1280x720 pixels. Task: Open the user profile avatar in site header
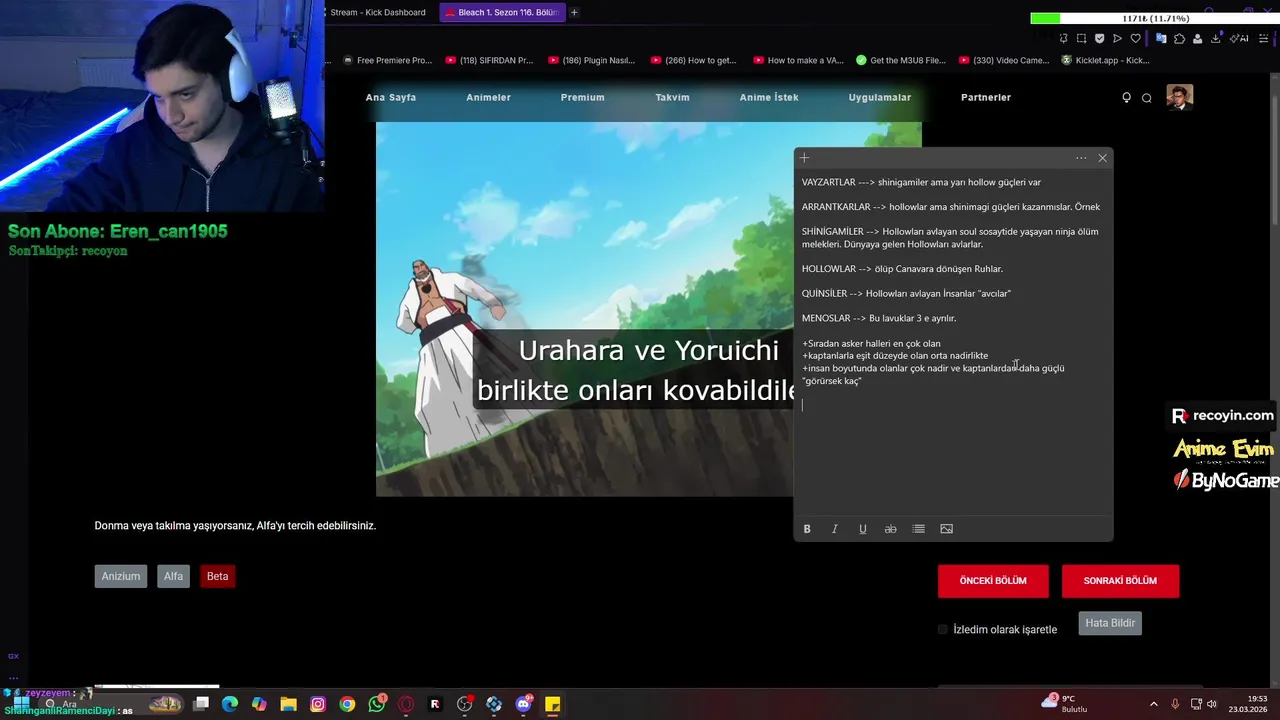tap(1180, 97)
